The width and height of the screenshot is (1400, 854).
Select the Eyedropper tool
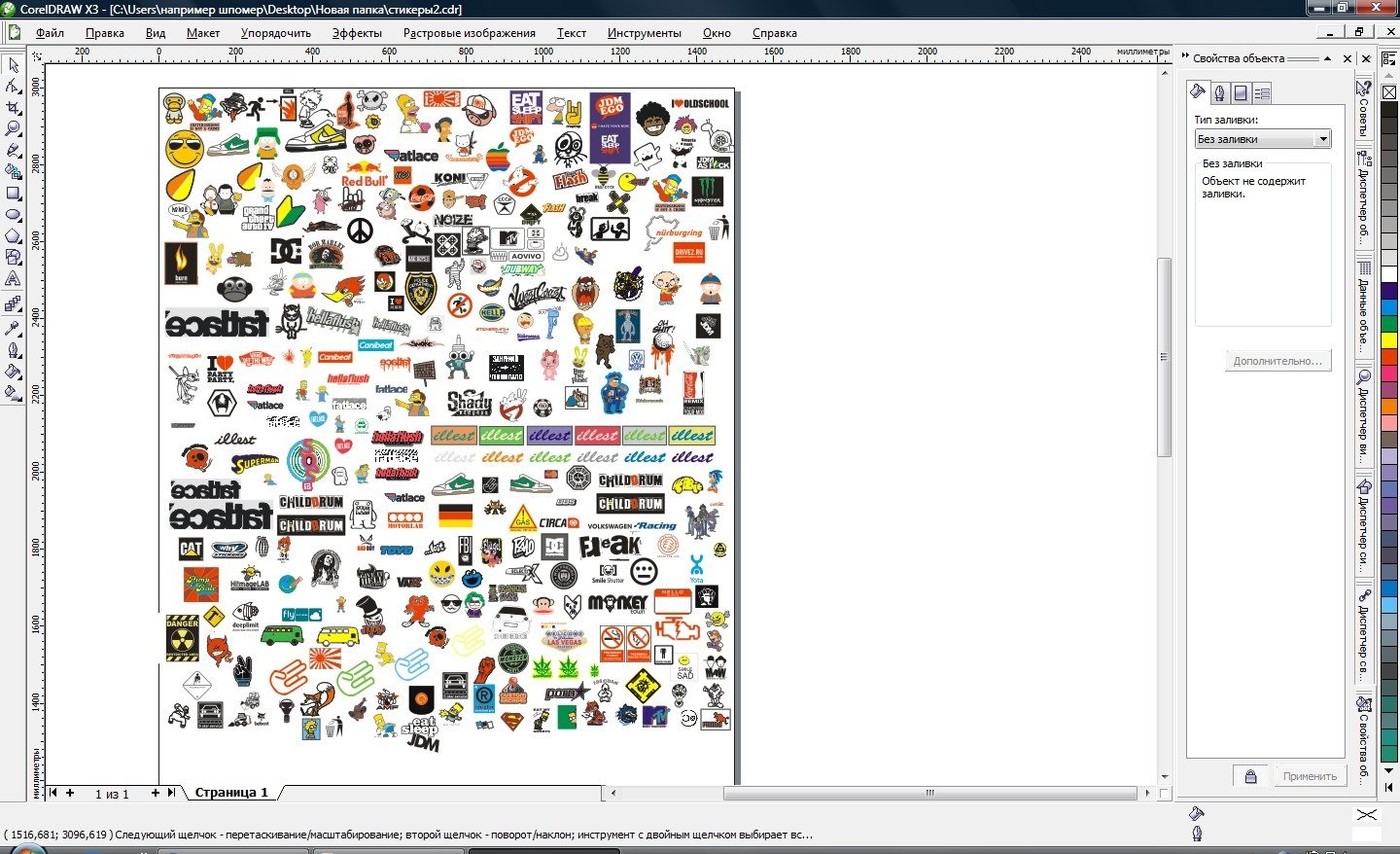(x=14, y=329)
